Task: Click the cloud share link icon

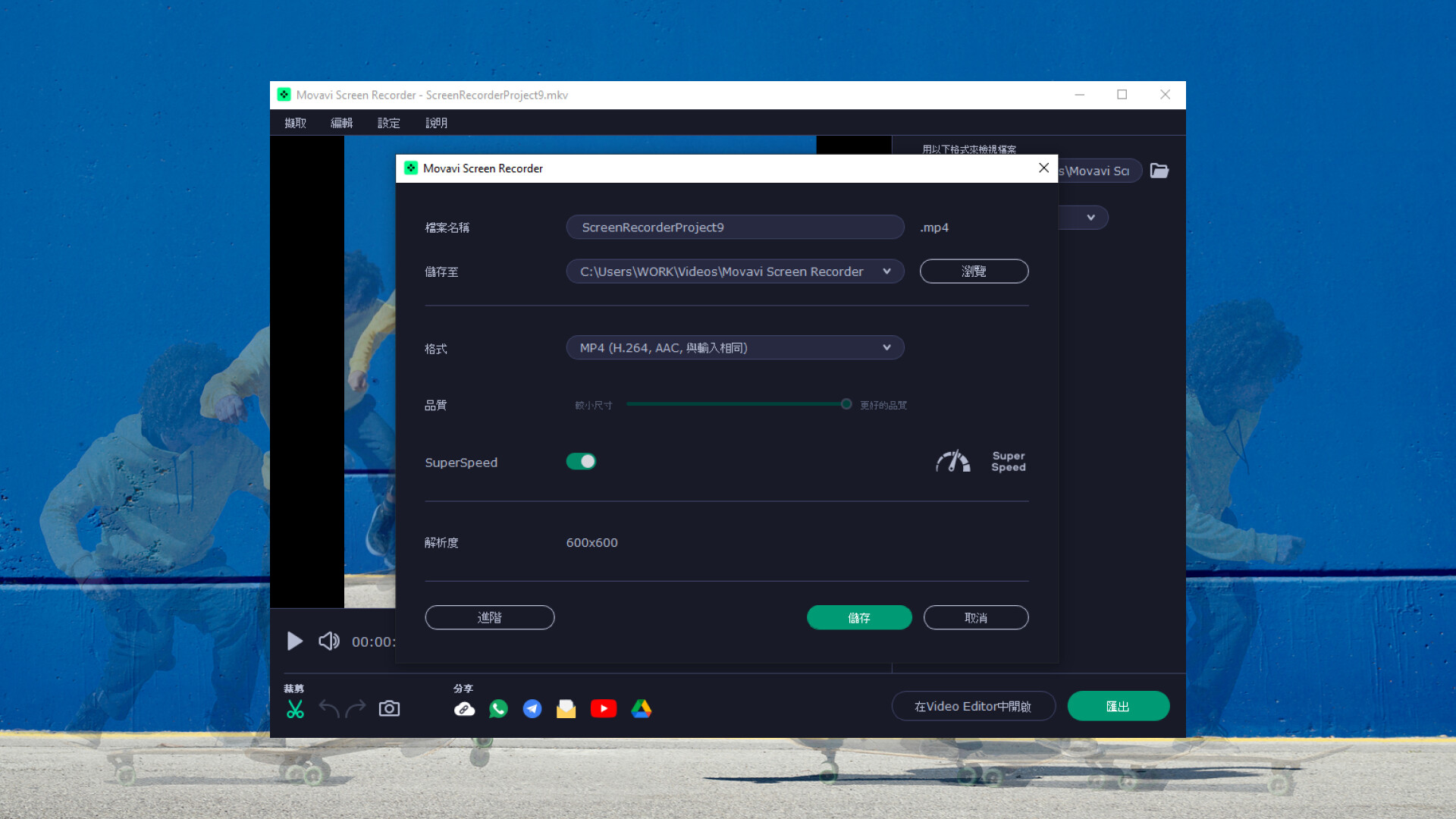Action: (x=464, y=708)
